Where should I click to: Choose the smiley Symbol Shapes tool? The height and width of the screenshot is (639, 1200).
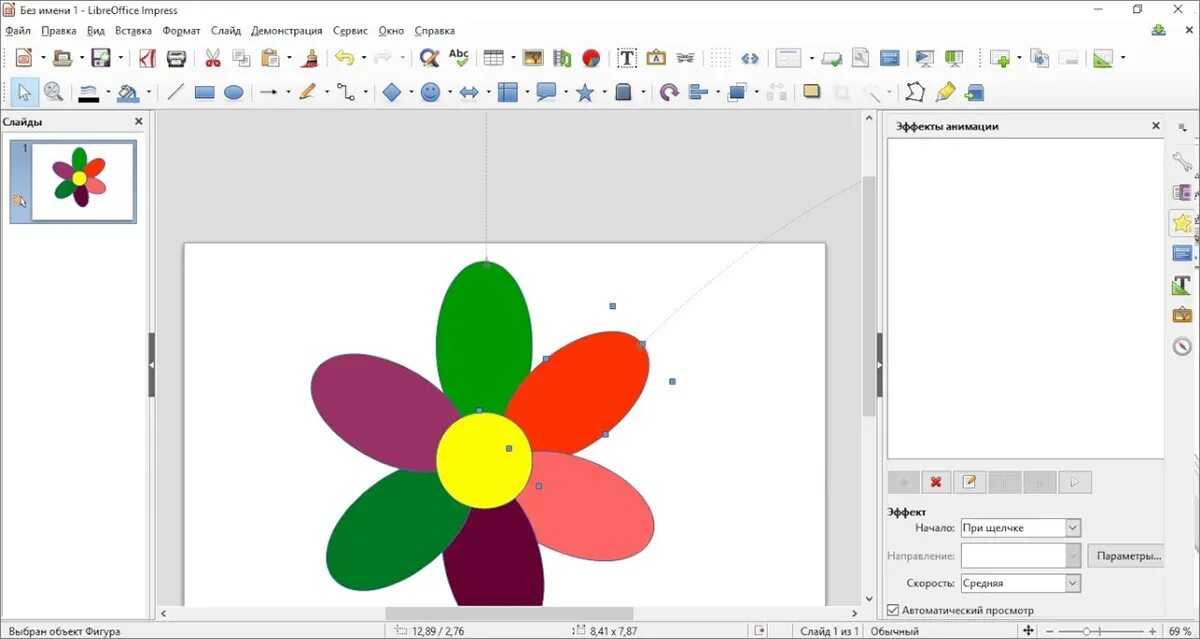point(430,92)
